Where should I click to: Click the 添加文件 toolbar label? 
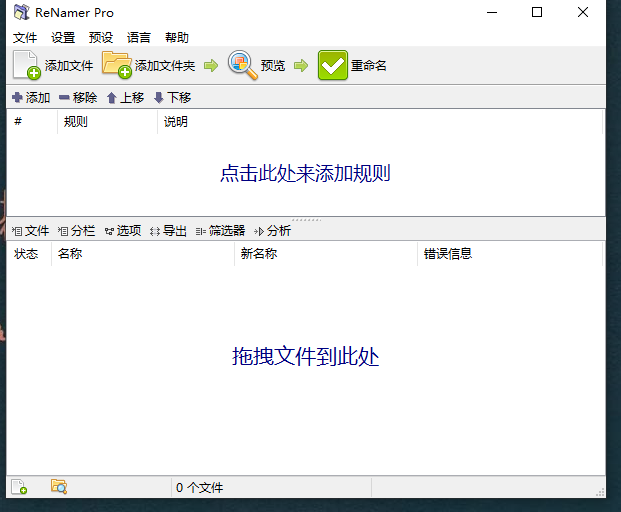[x=69, y=65]
